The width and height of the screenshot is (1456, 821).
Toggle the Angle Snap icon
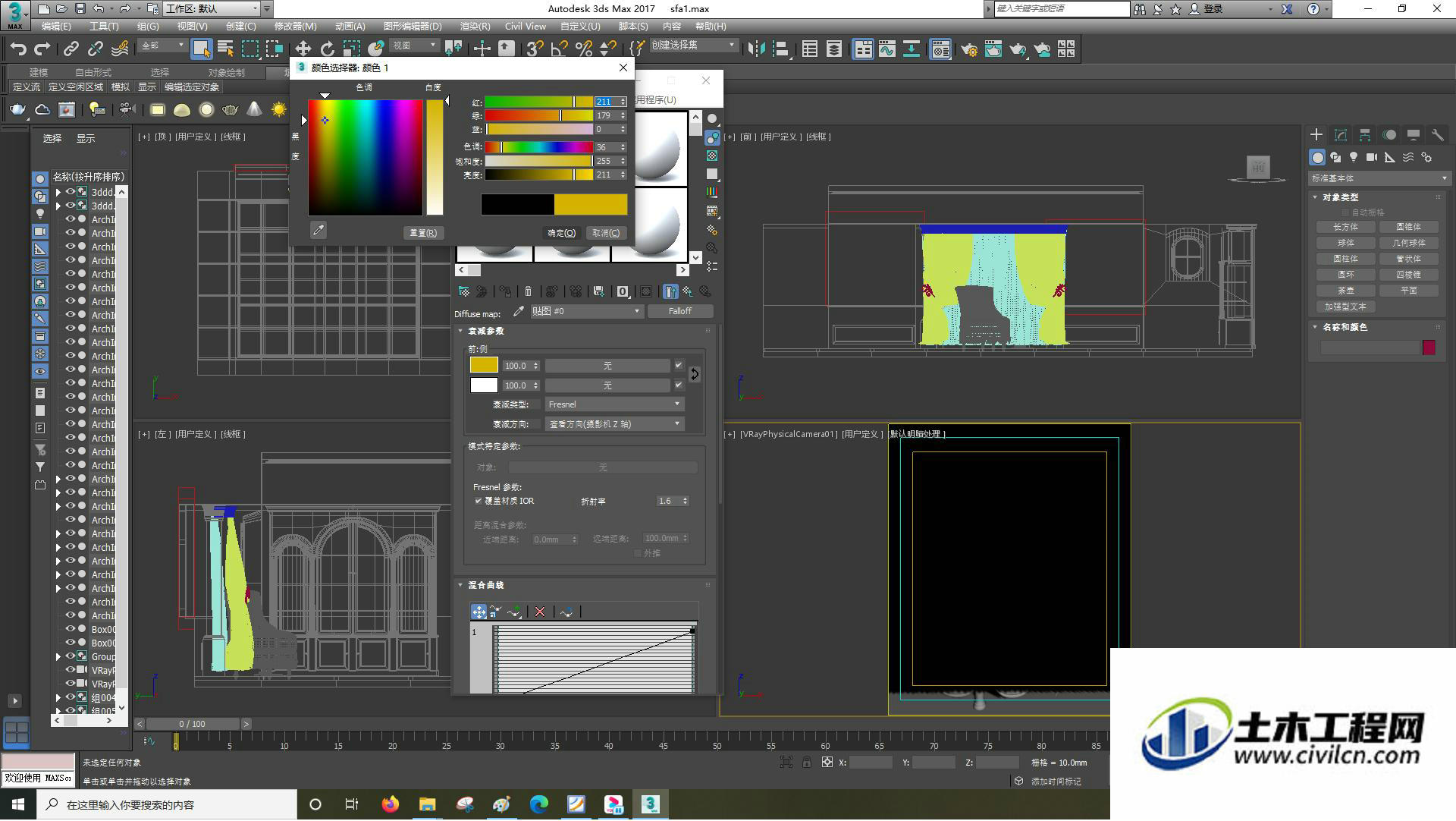click(559, 49)
